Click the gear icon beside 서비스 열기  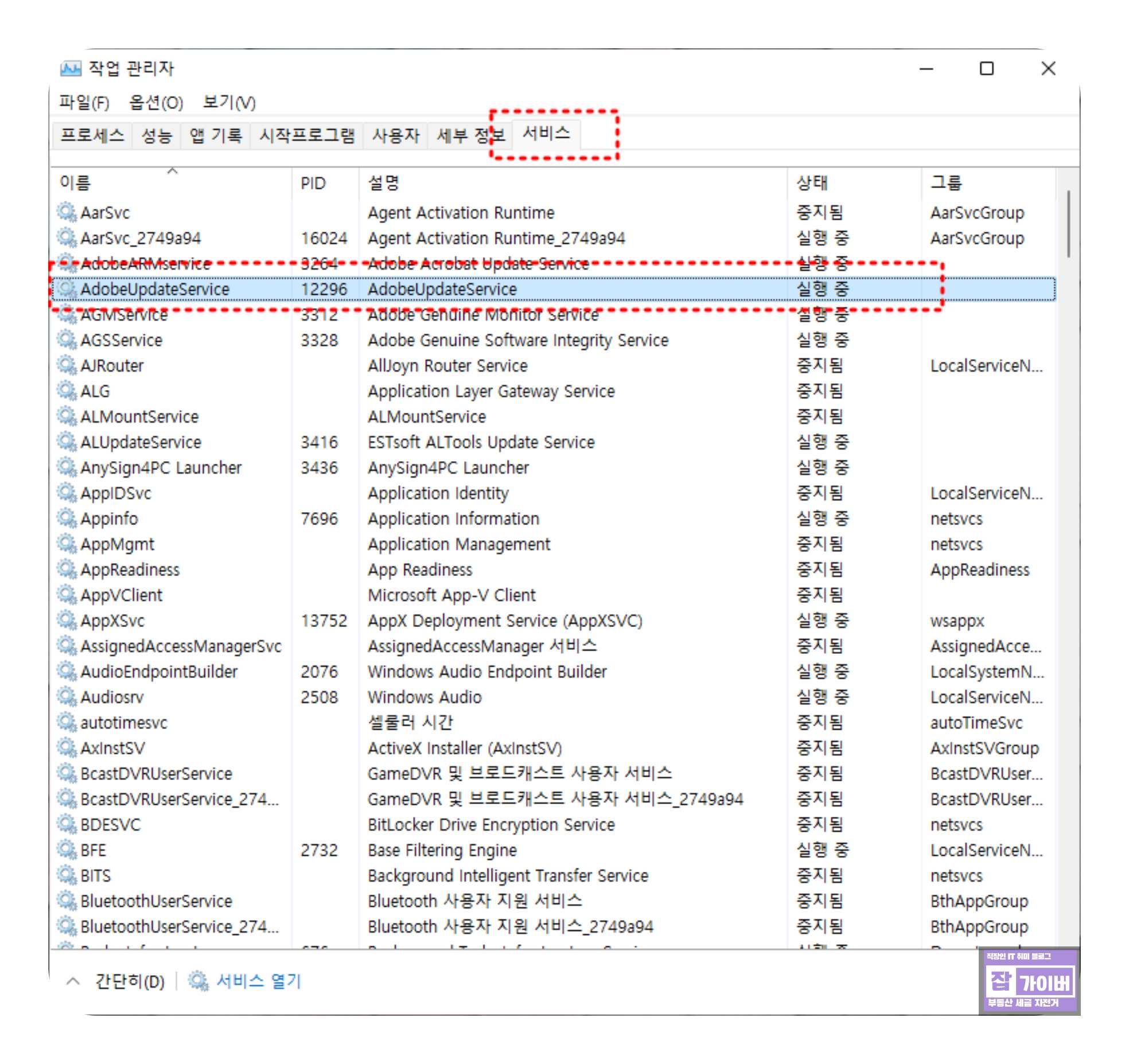click(x=198, y=981)
